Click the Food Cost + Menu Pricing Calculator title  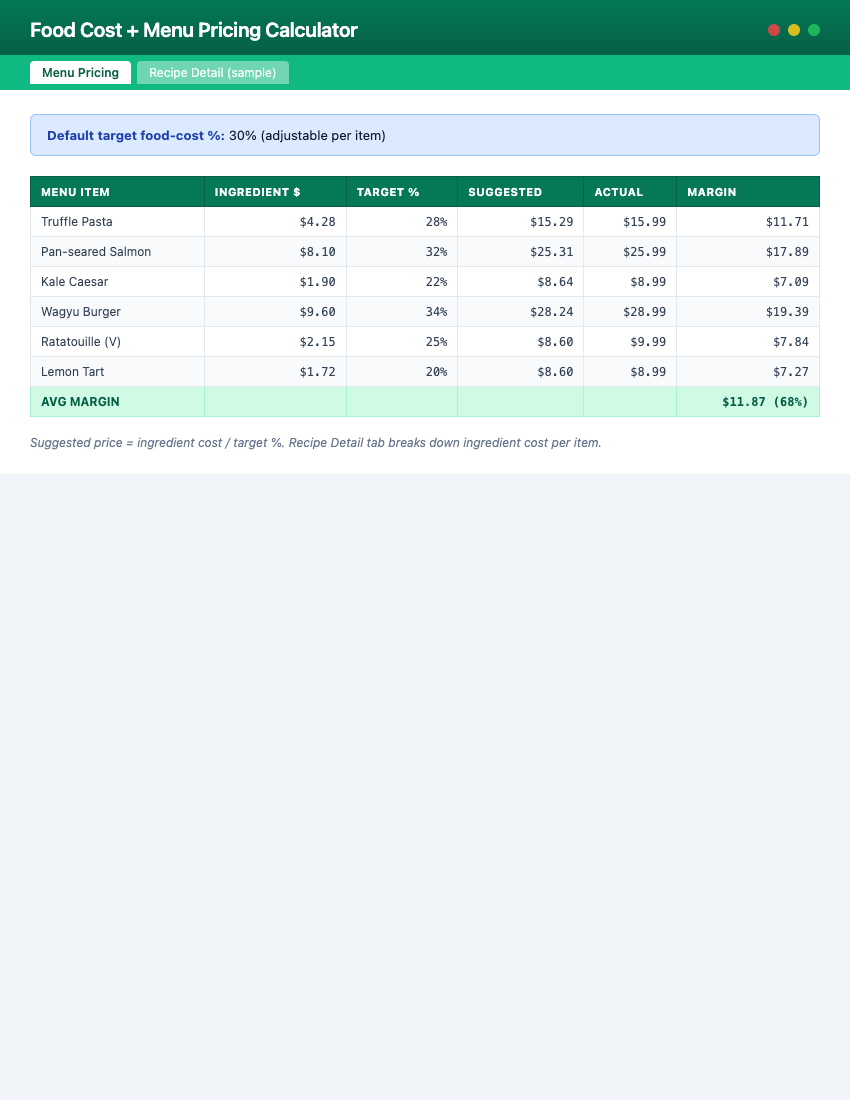[x=194, y=30]
